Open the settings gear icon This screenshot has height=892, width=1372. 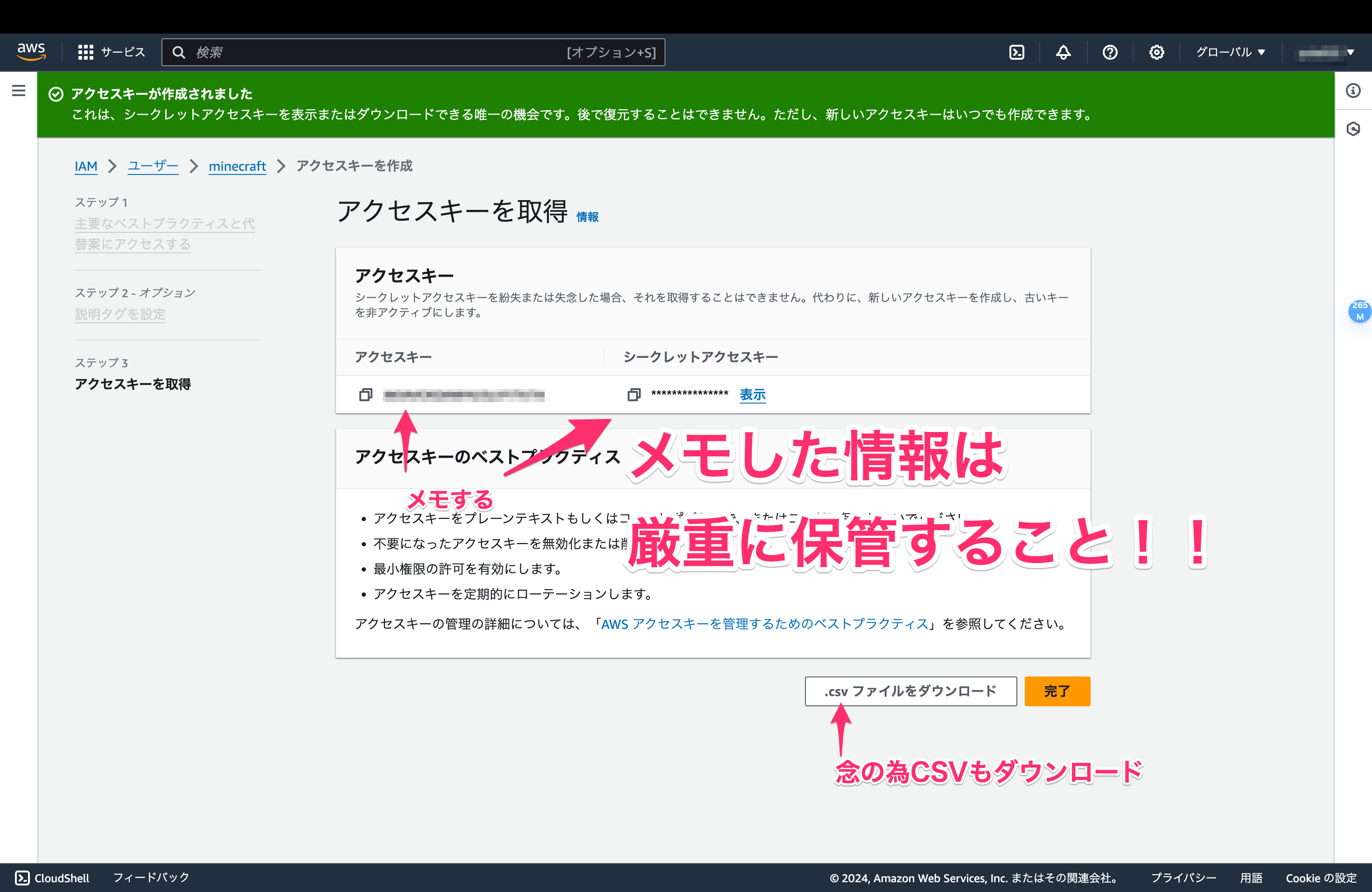coord(1156,52)
